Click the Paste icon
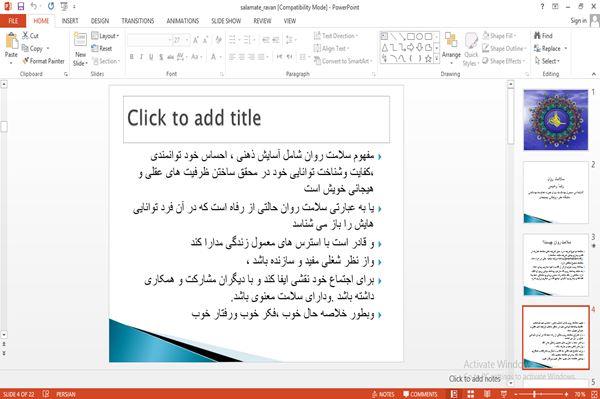Image resolution: width=600 pixels, height=399 pixels. 11,41
